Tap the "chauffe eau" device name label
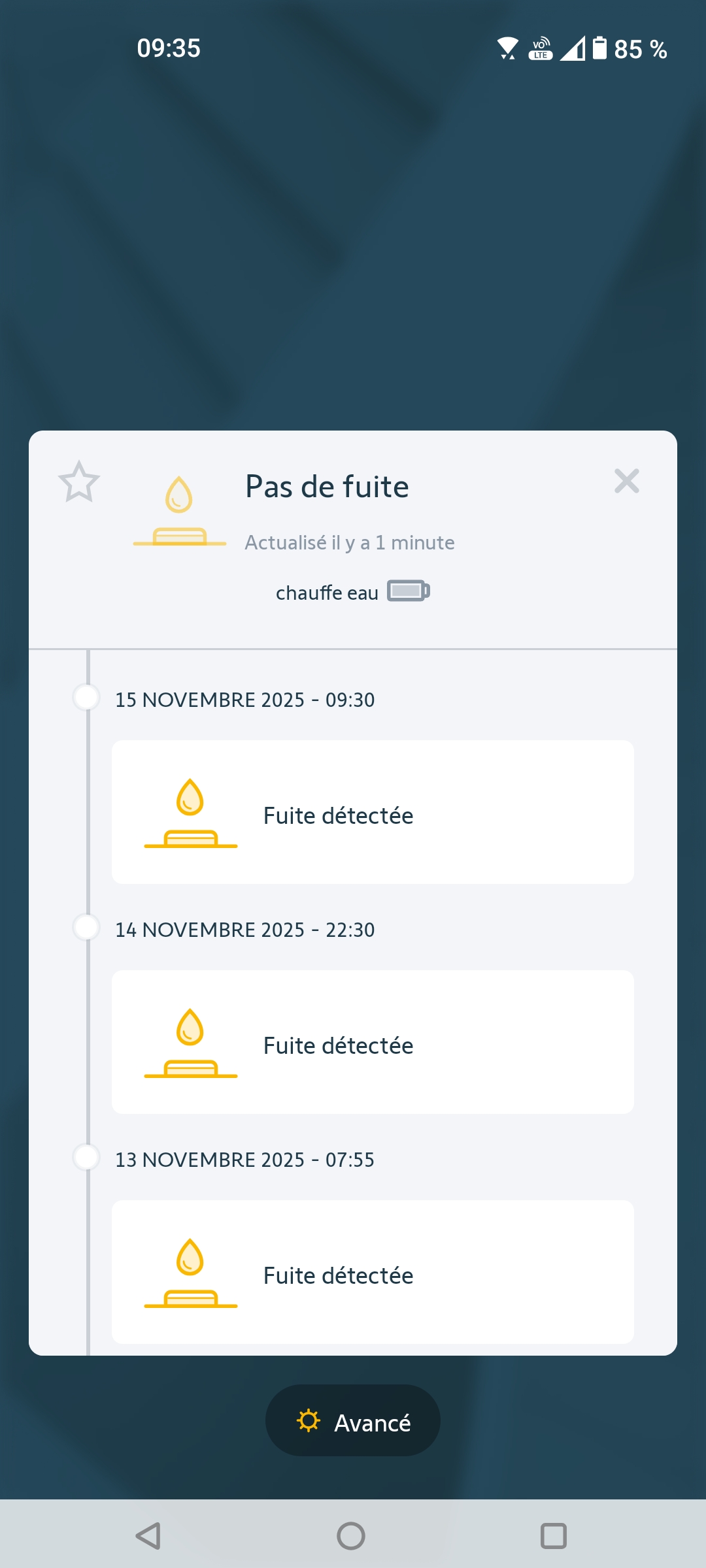Viewport: 706px width, 1568px height. 327,593
